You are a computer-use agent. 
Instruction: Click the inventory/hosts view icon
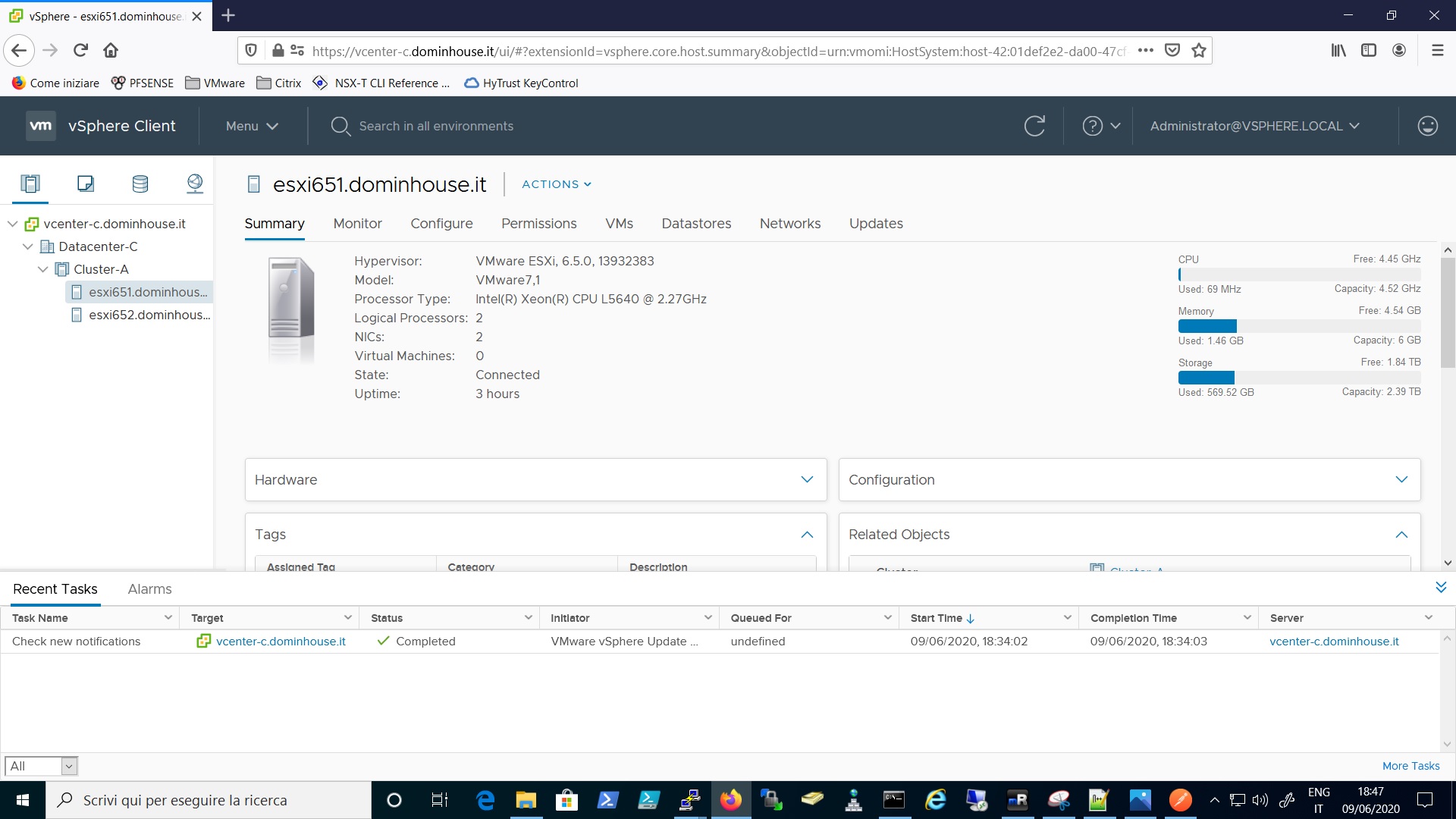(29, 183)
